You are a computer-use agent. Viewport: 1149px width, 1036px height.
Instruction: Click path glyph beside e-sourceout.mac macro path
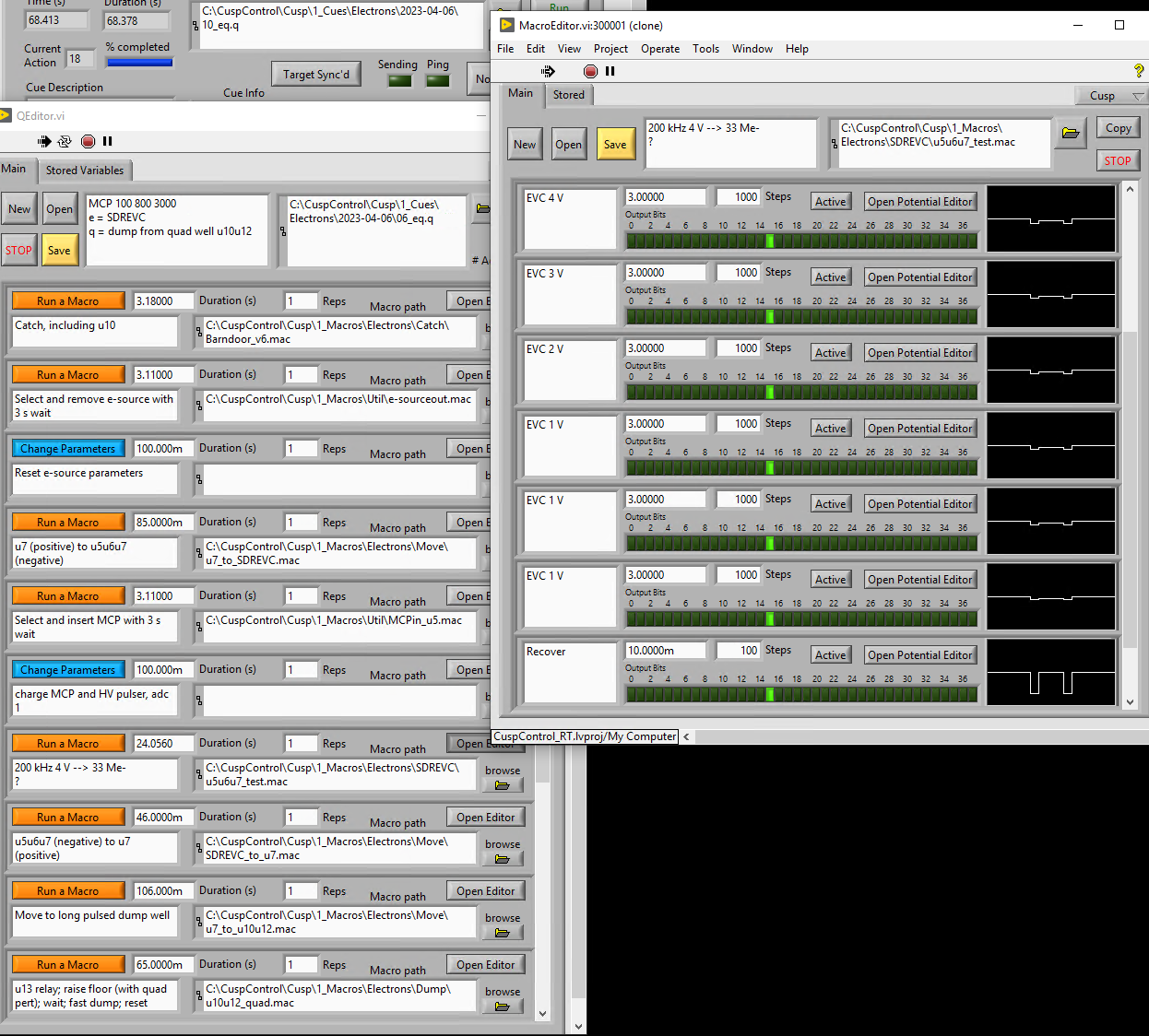198,406
